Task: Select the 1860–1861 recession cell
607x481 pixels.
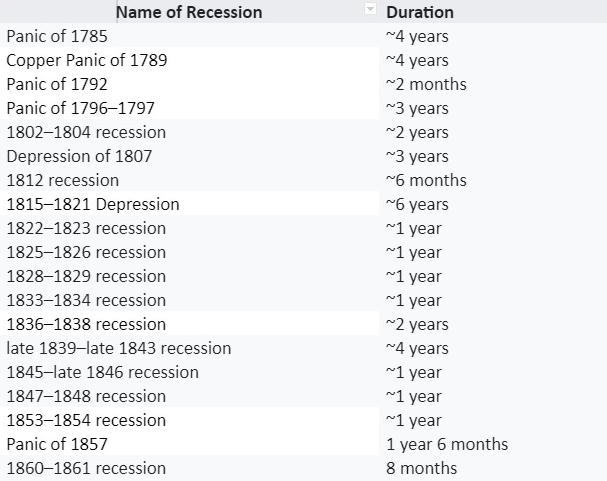Action: 86,468
